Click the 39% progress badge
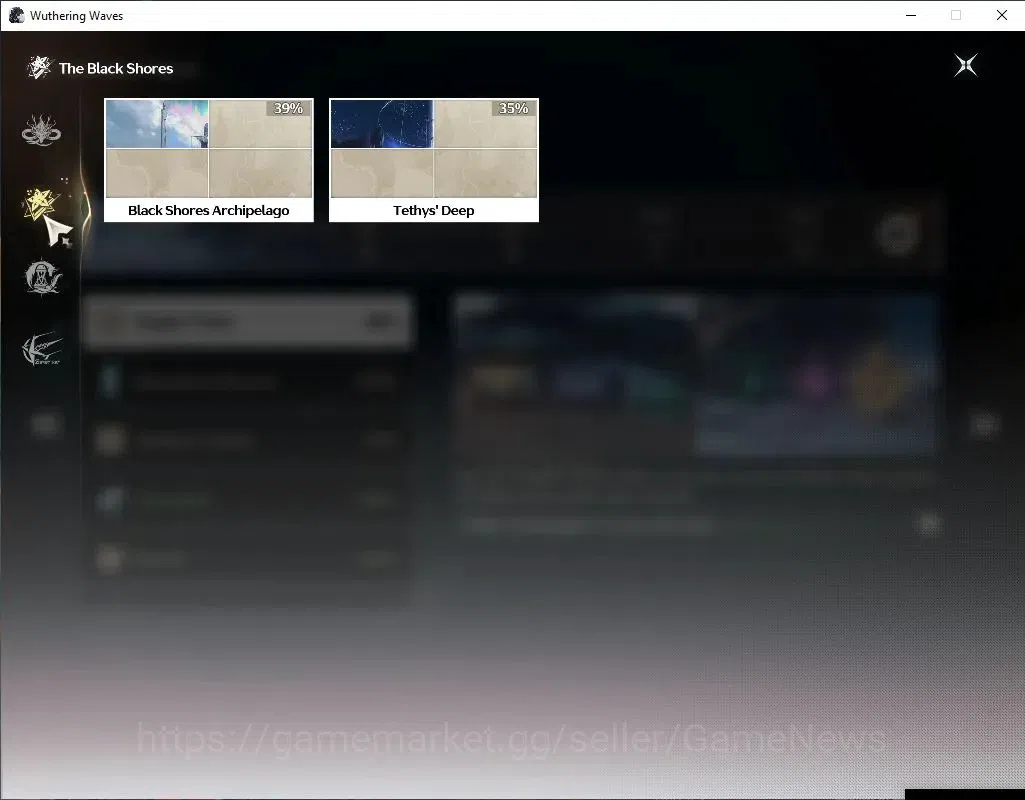Image resolution: width=1025 pixels, height=800 pixels. tap(288, 108)
